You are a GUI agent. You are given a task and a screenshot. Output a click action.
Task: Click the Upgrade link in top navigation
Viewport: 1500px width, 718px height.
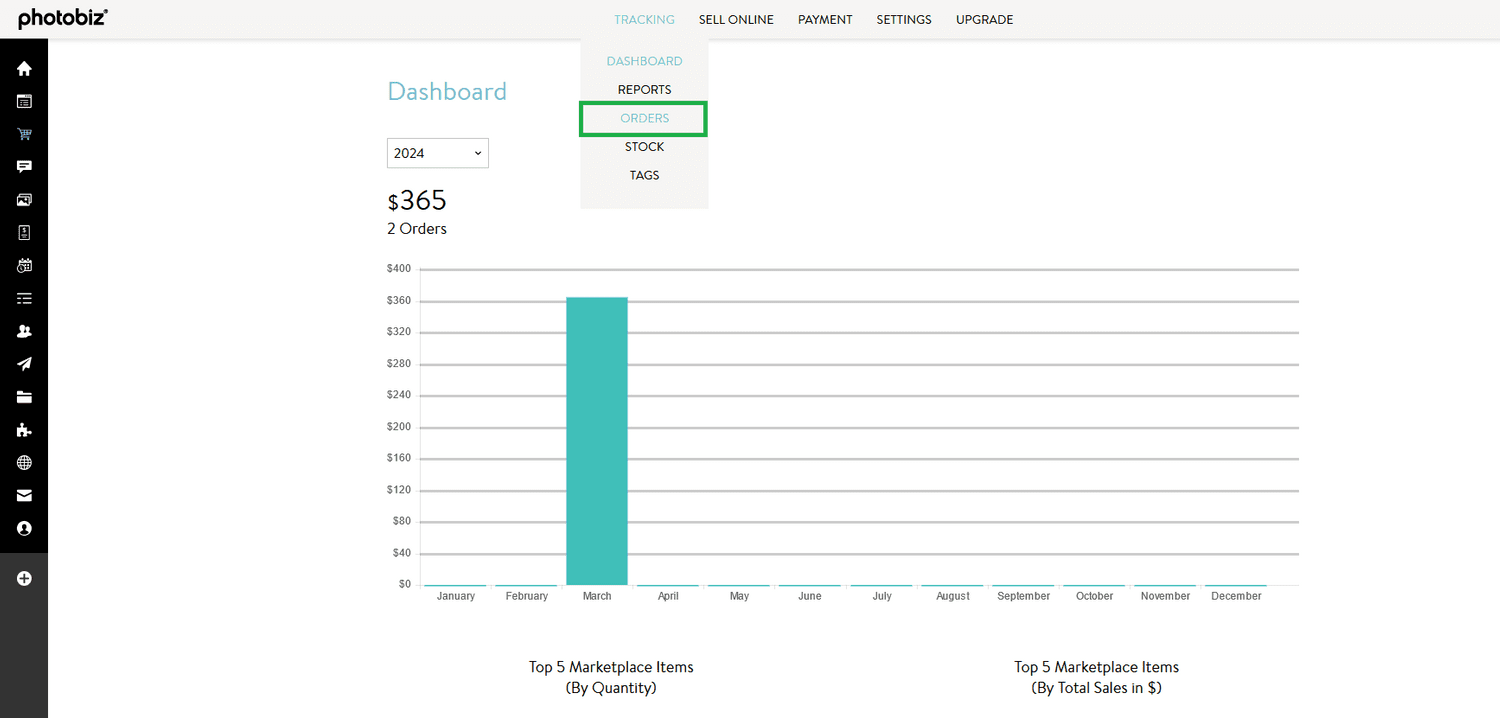[984, 20]
